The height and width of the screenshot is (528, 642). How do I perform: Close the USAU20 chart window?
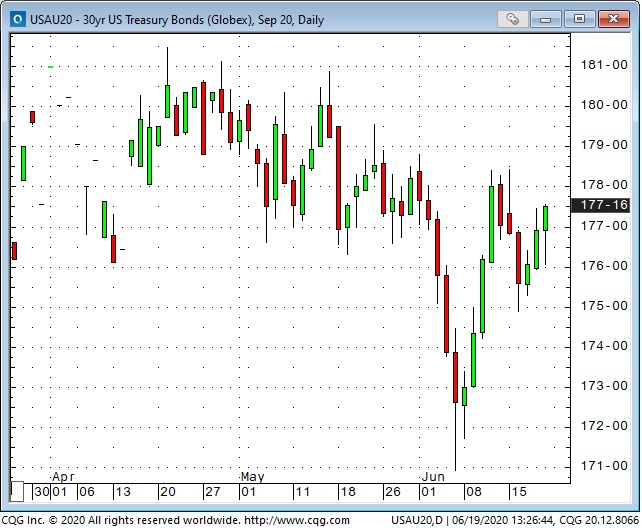[x=613, y=19]
